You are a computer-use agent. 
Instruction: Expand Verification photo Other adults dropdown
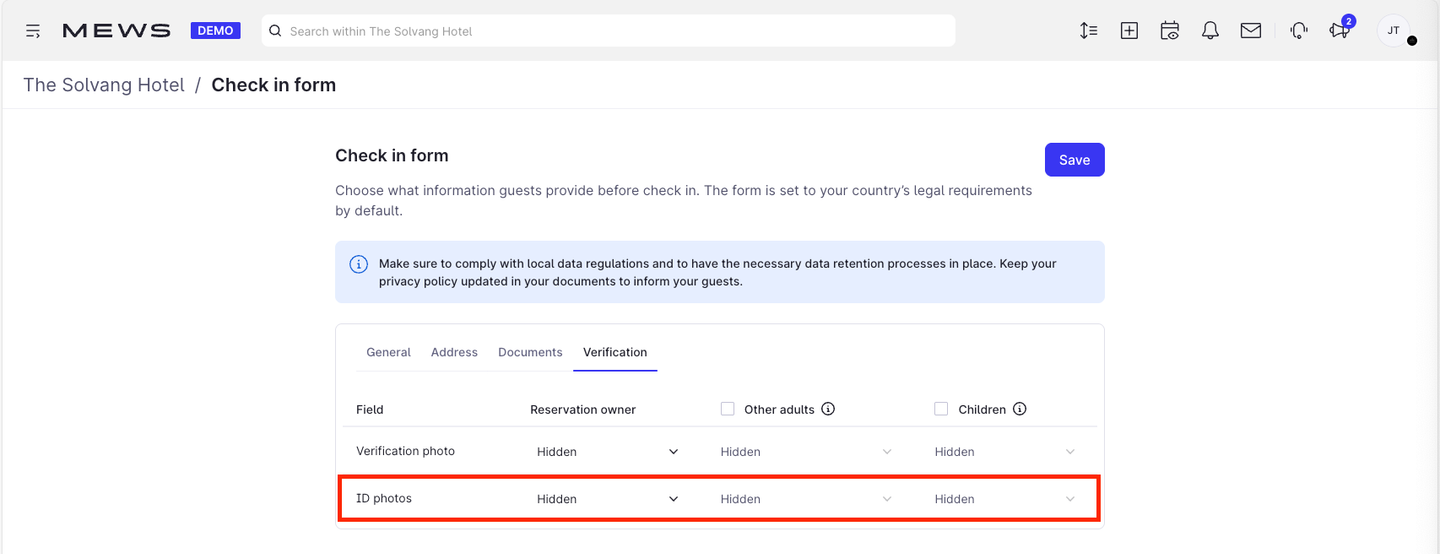tap(806, 452)
